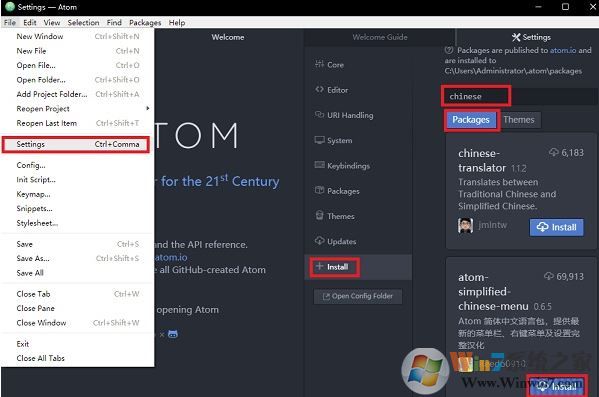This screenshot has height=397, width=599.
Task: Choose Close Window menu entry
Action: pyautogui.click(x=78, y=323)
